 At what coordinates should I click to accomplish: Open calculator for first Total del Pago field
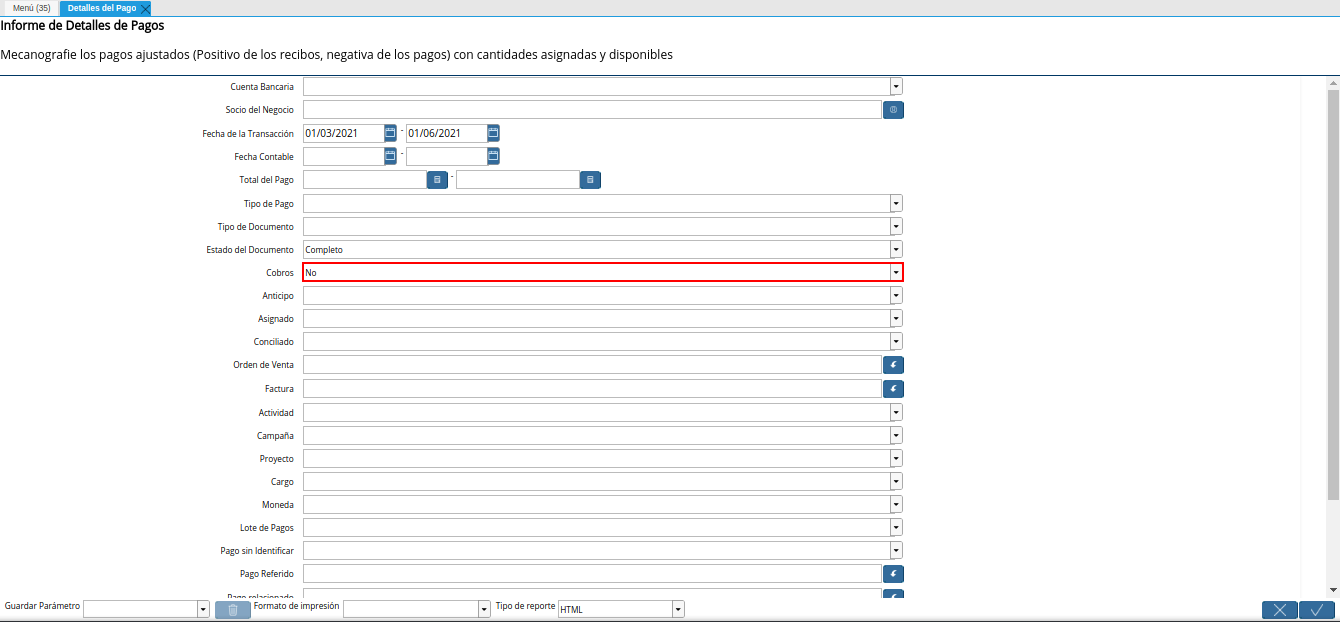click(x=437, y=180)
